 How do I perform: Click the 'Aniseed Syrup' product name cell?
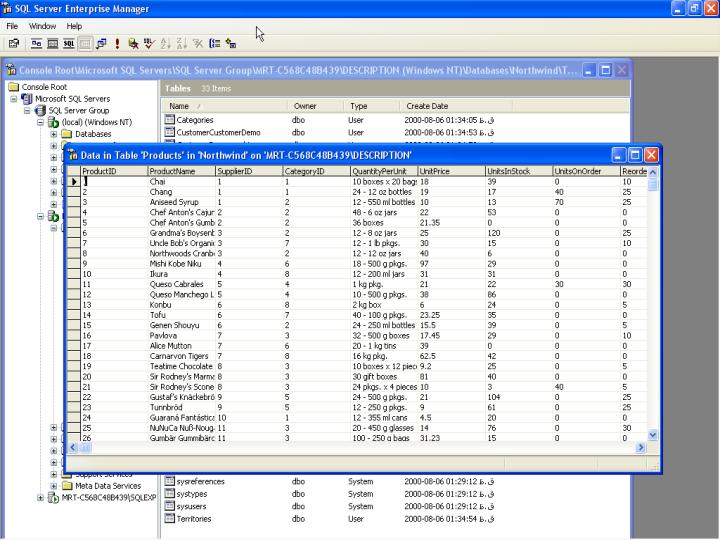tap(181, 202)
